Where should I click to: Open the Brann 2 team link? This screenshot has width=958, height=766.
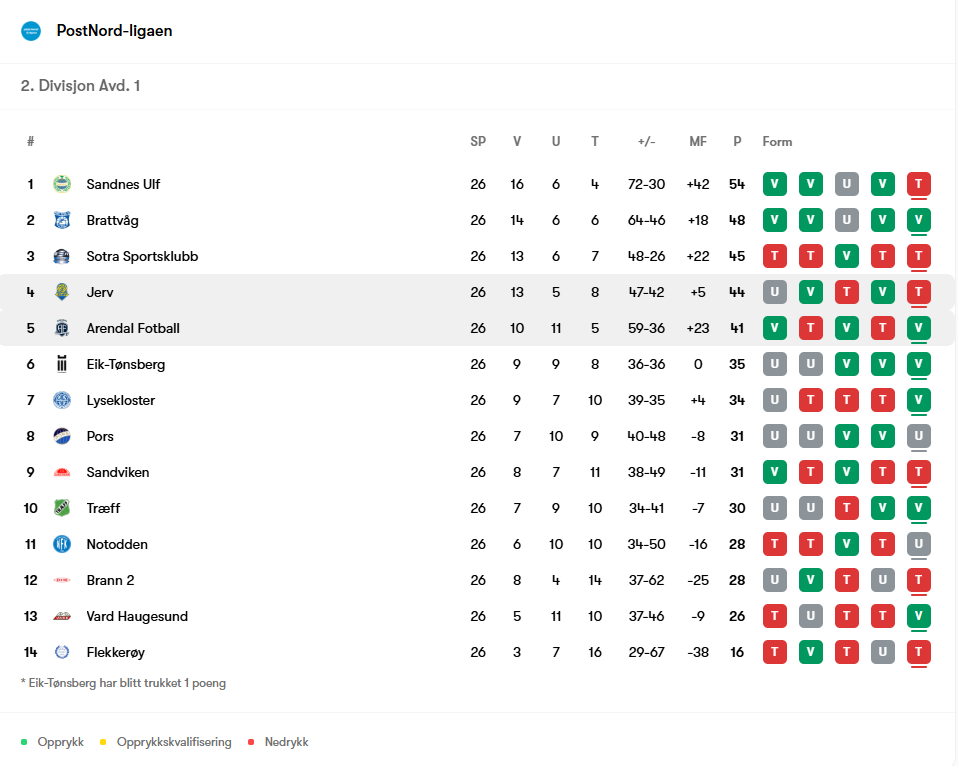[x=110, y=580]
